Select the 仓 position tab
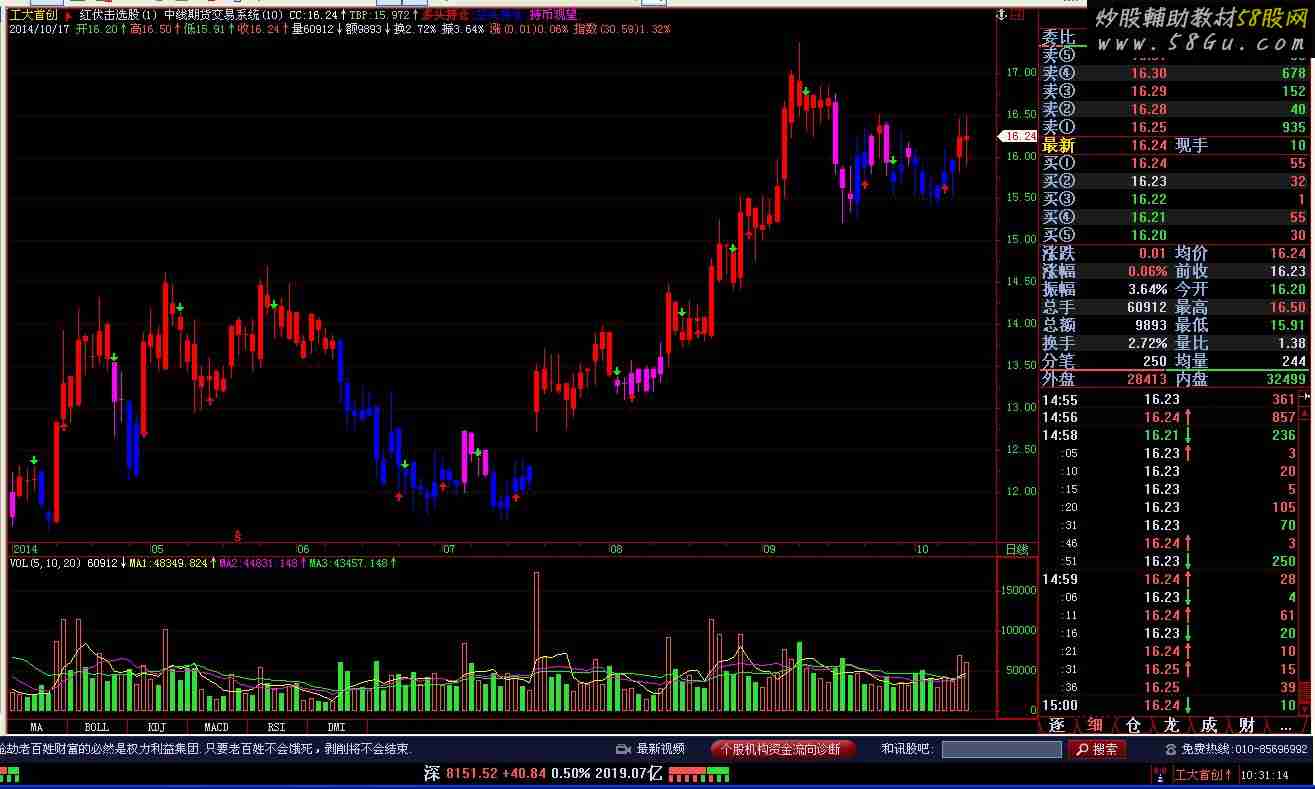Viewport: 1315px width, 789px height. pyautogui.click(x=1133, y=725)
